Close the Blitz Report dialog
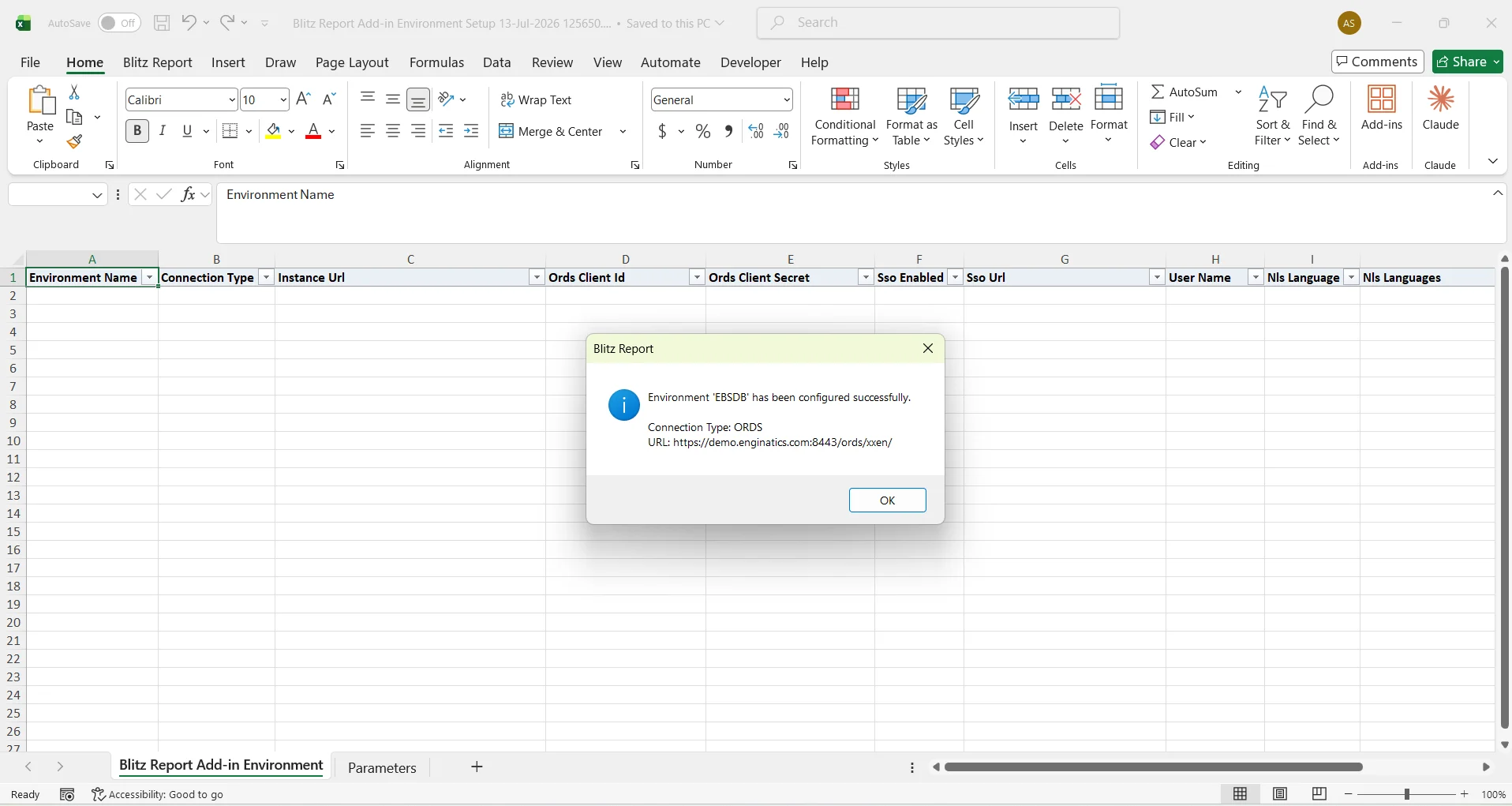Viewport: 1512px width, 806px height. (928, 348)
